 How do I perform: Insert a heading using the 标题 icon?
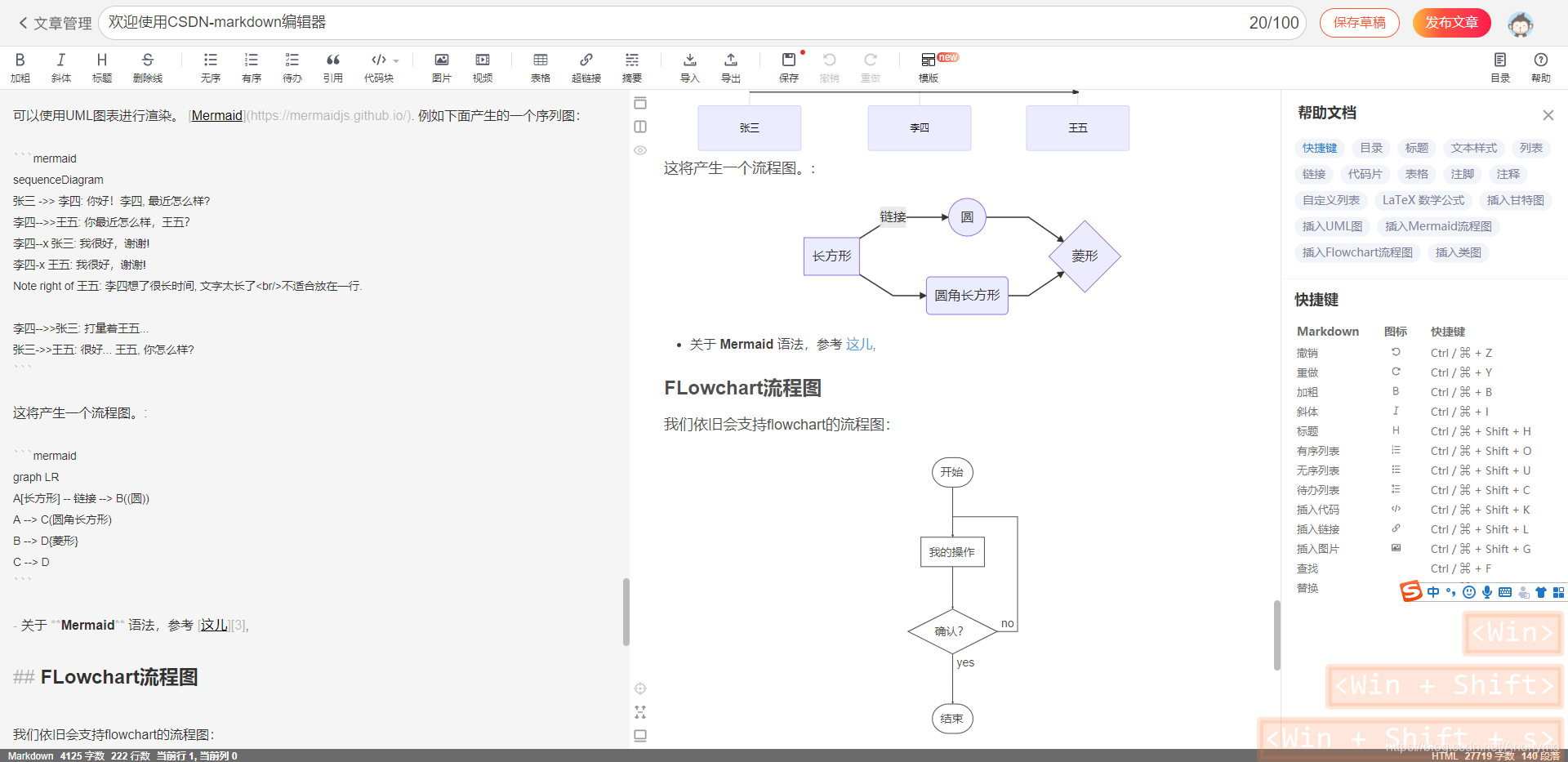point(102,67)
